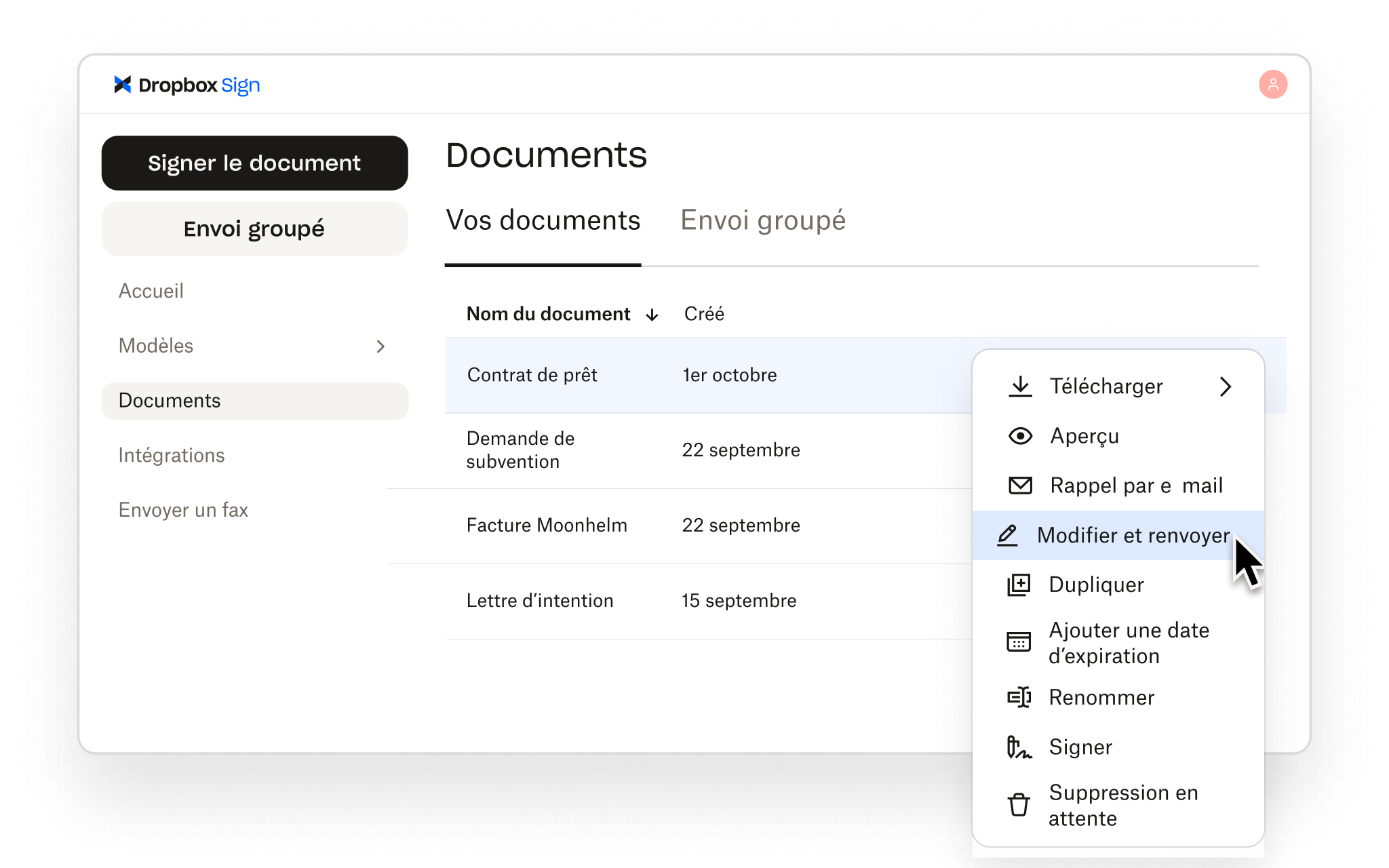1389x868 pixels.
Task: Click the calendar icon for expiration date
Action: point(1019,642)
